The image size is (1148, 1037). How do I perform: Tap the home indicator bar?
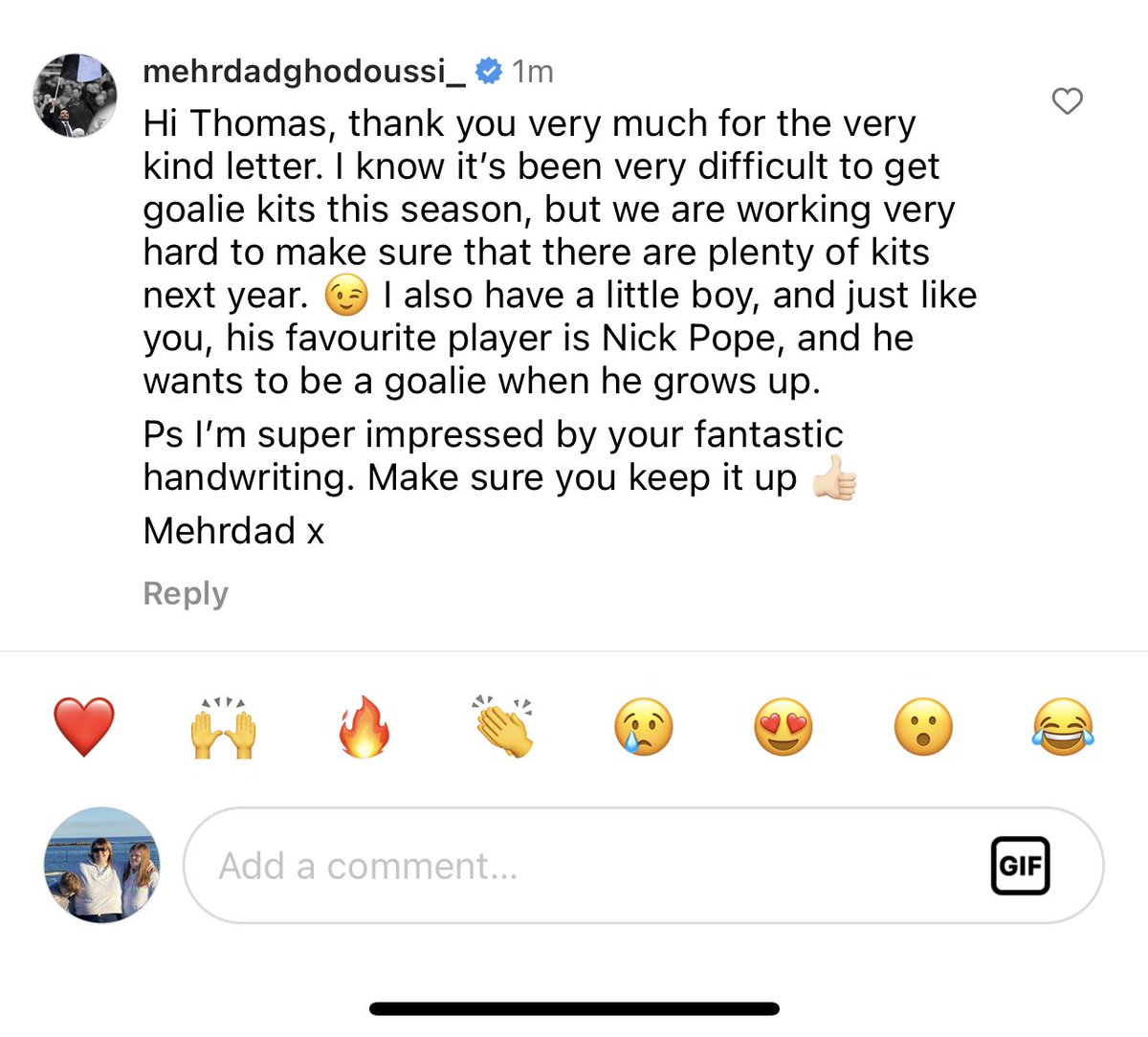tap(575, 1008)
